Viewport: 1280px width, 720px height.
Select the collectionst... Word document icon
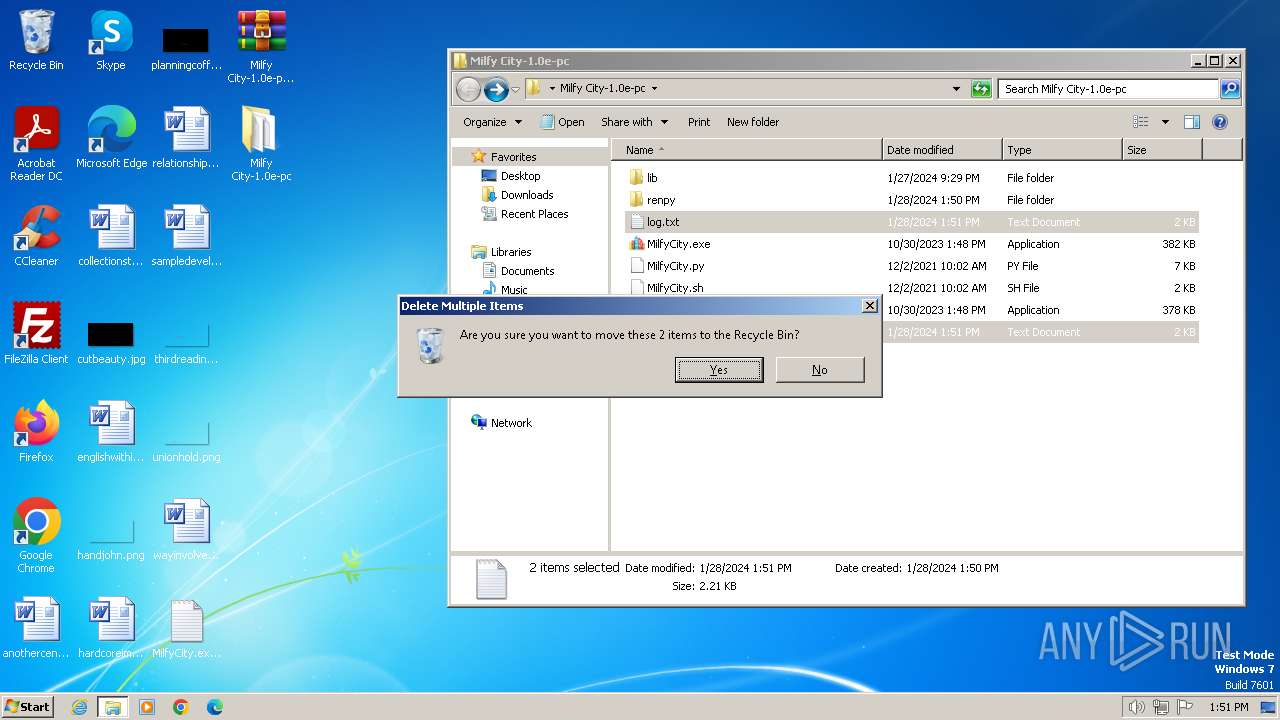(x=111, y=236)
